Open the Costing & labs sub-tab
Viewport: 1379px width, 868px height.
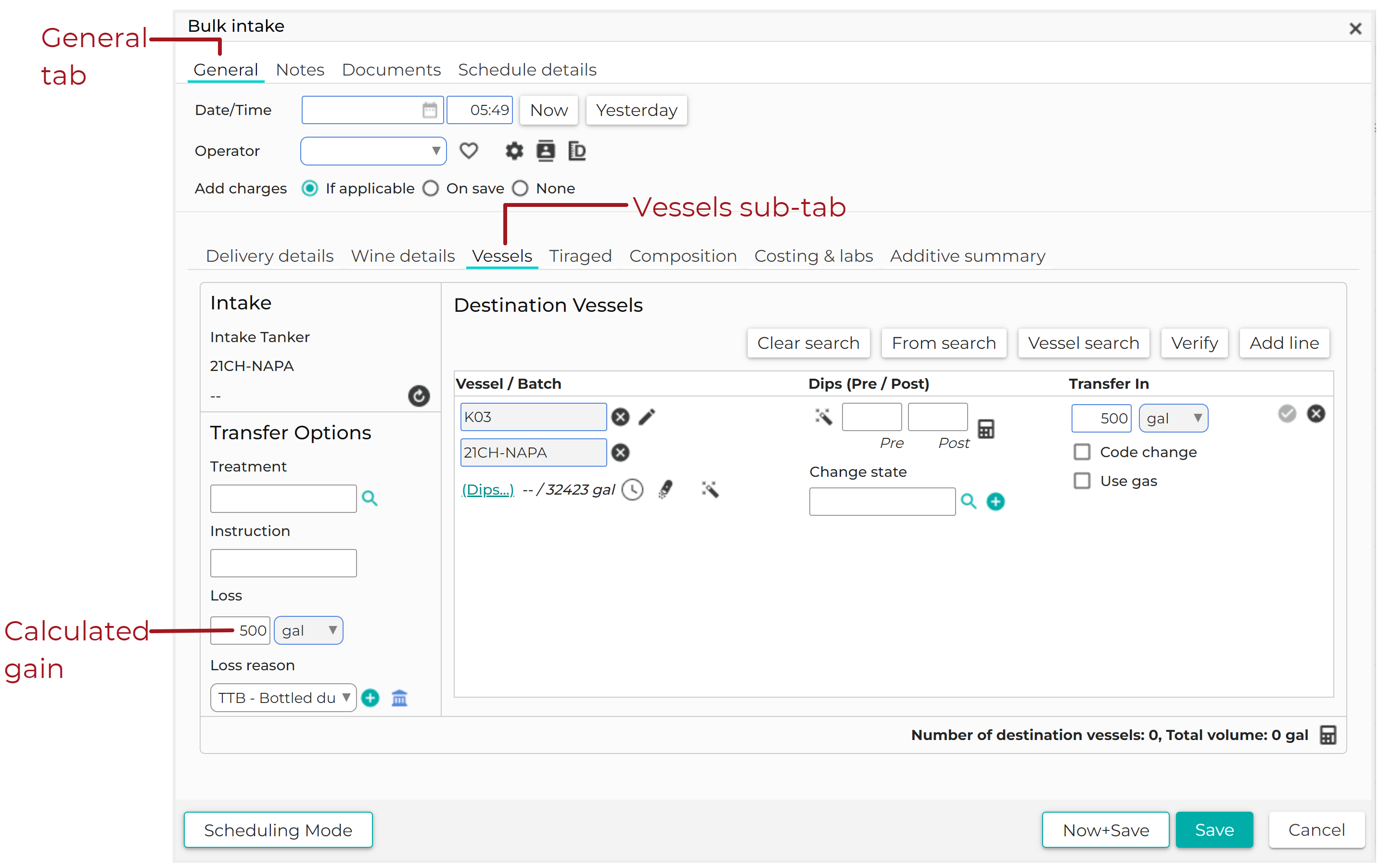point(814,256)
